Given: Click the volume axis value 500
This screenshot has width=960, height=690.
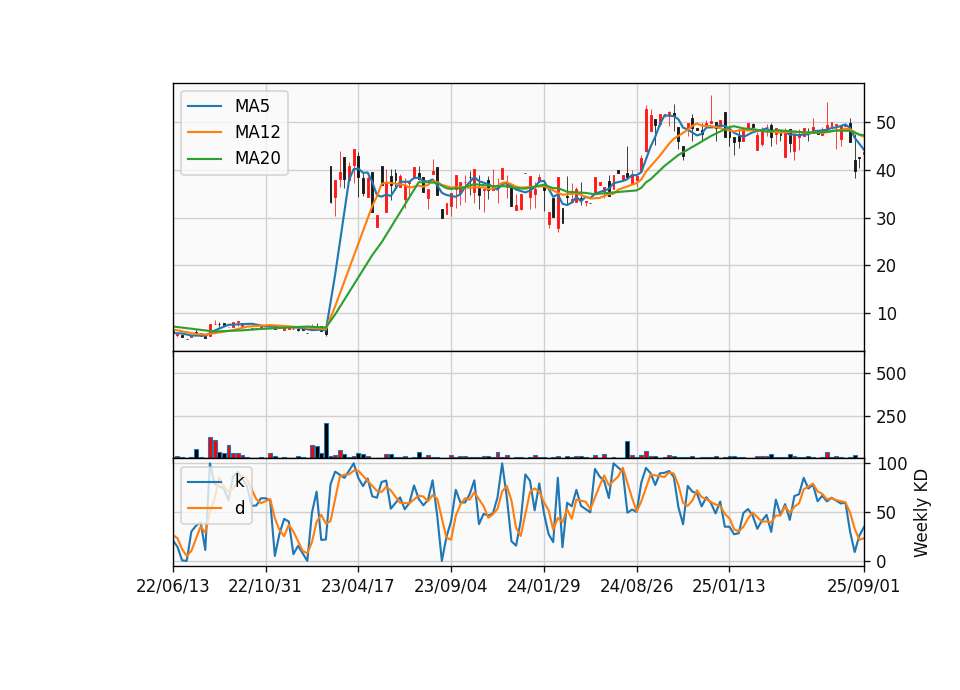Looking at the screenshot, I should [891, 373].
